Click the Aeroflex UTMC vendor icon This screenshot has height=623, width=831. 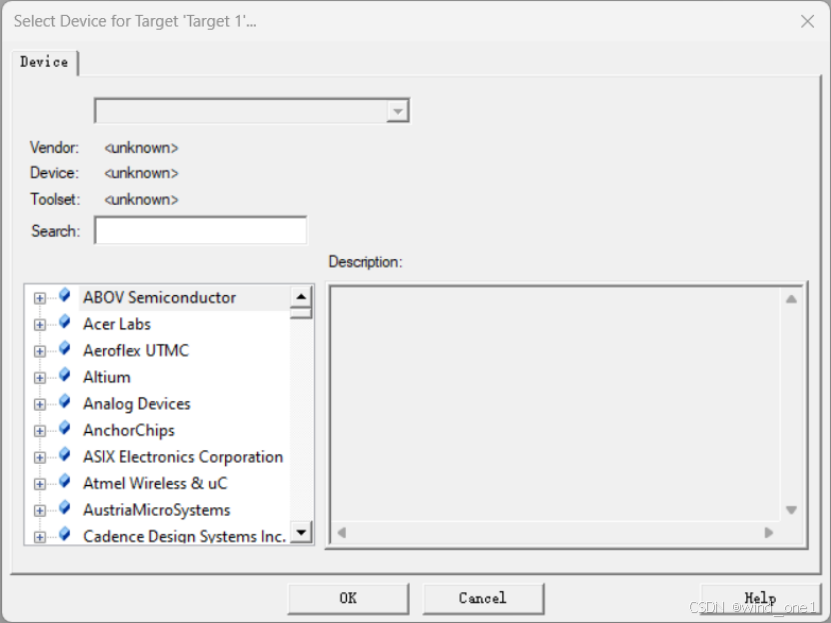click(65, 349)
